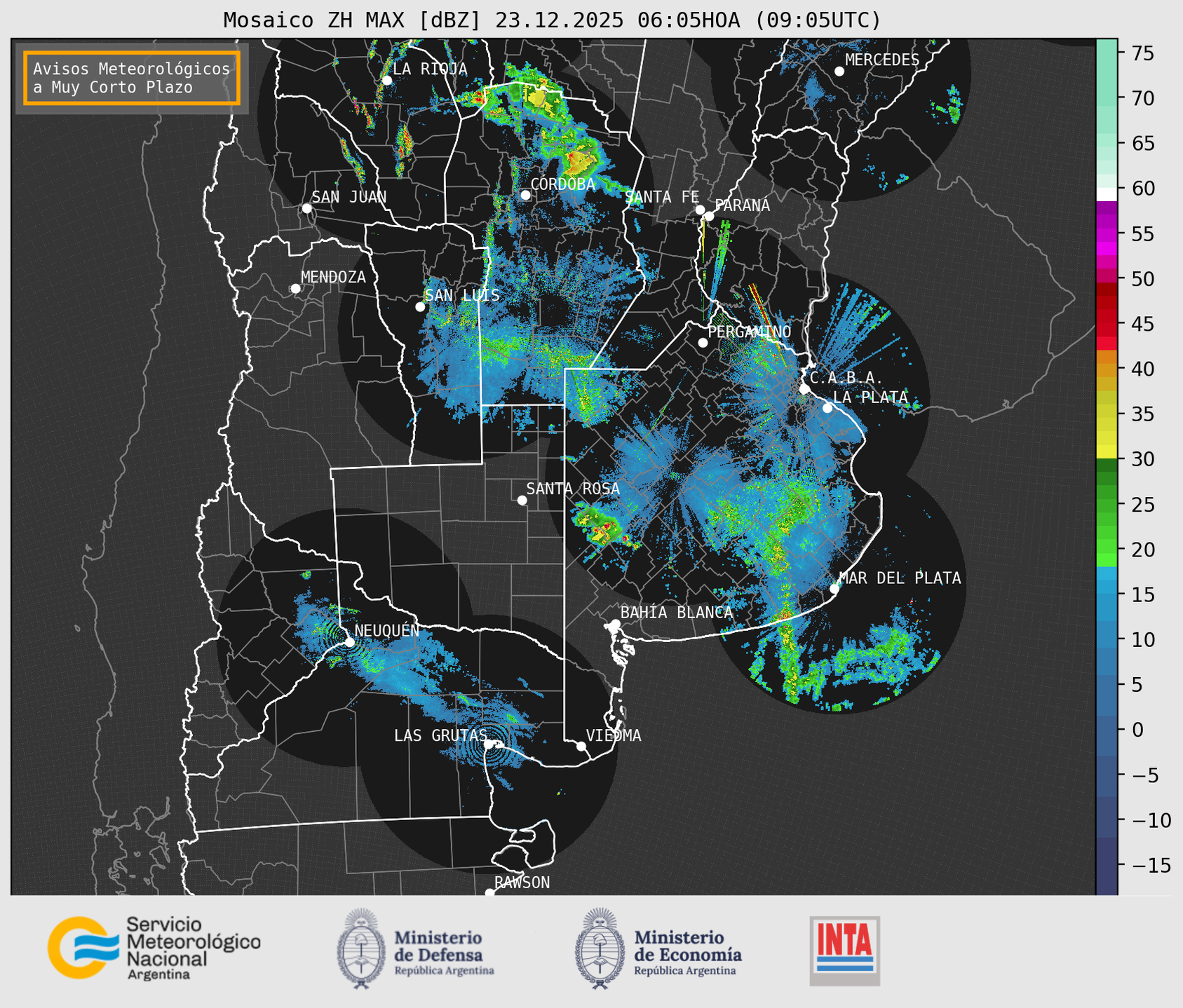This screenshot has height=1008, width=1183.
Task: Click the 50 colorbar tick label
Action: pyautogui.click(x=1142, y=280)
